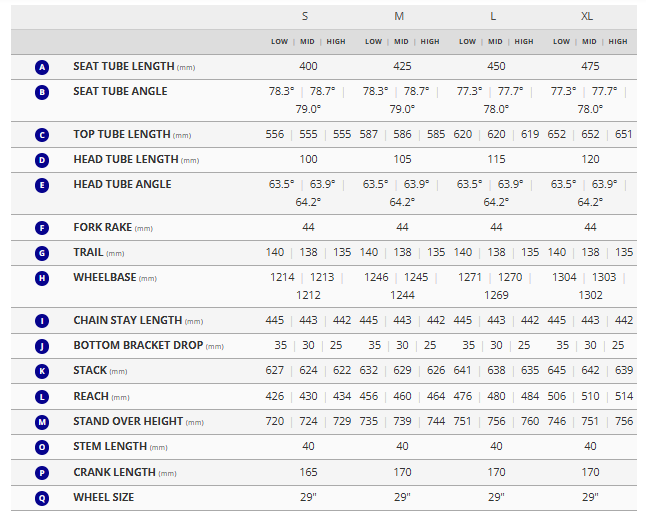Select the circled H icon beside wheelbase

pyautogui.click(x=42, y=278)
